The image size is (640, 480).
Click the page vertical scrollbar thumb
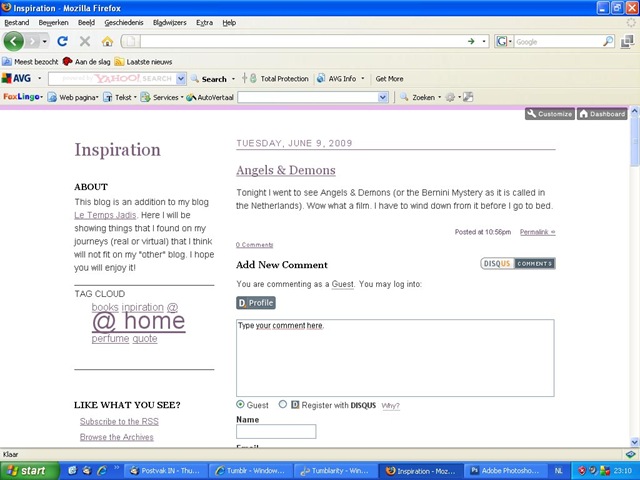pos(634,141)
